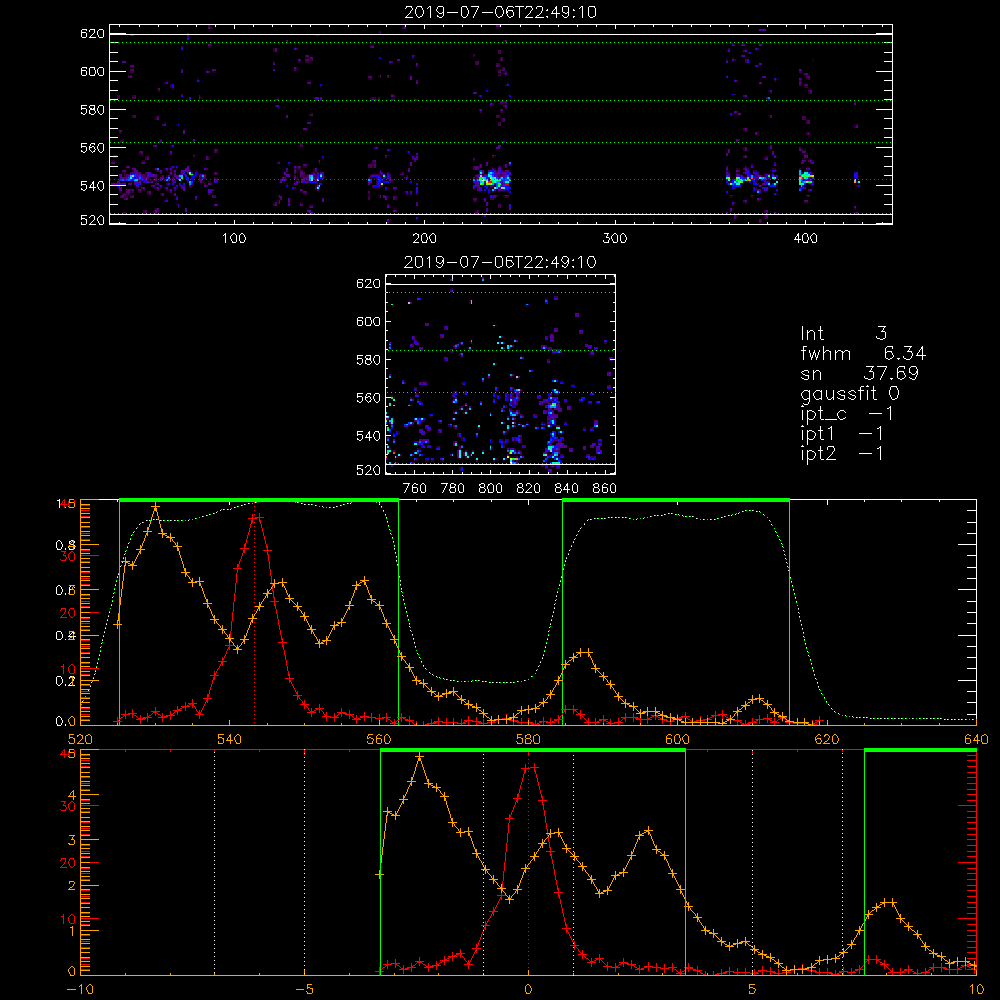Click the orange peak near 558 in third plot
Image resolution: width=1000 pixels, height=1000 pixels.
pyautogui.click(x=364, y=580)
